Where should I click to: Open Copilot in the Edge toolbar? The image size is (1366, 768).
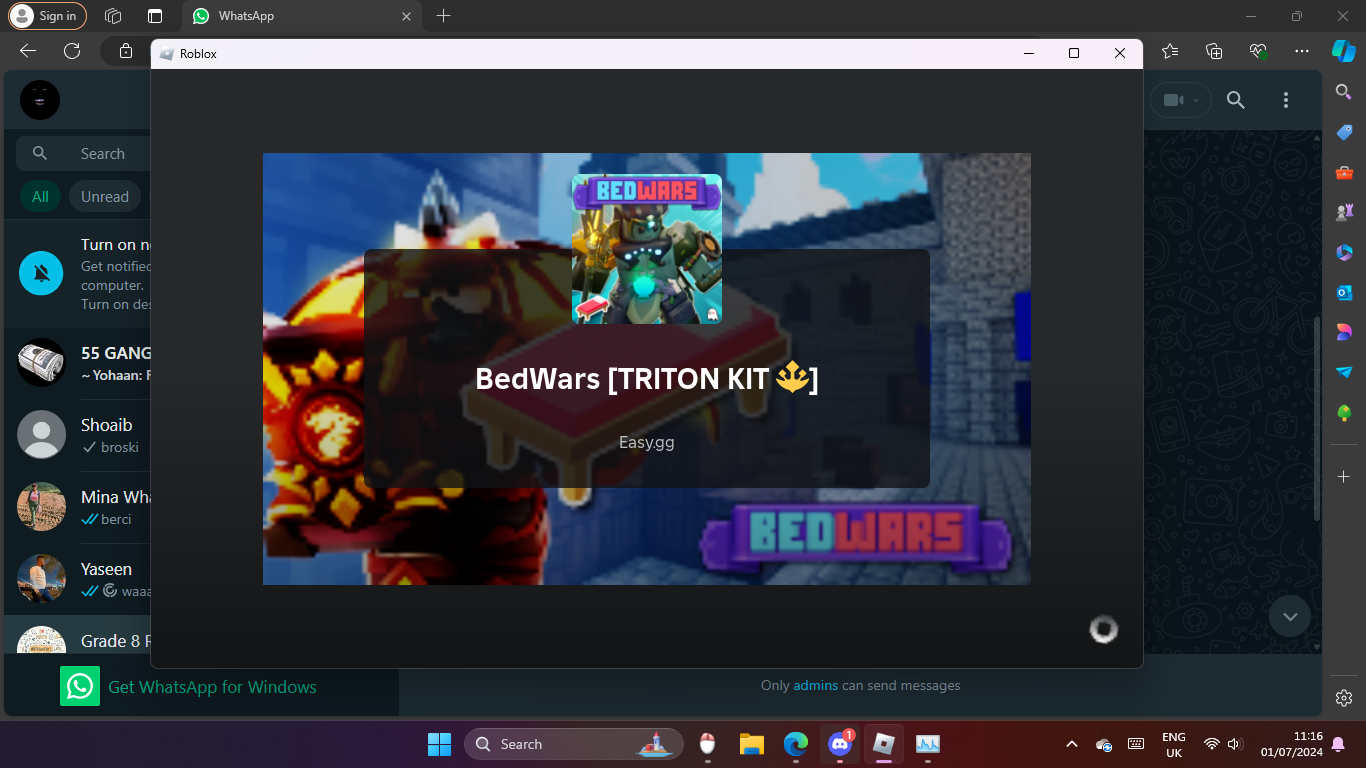tap(1343, 50)
